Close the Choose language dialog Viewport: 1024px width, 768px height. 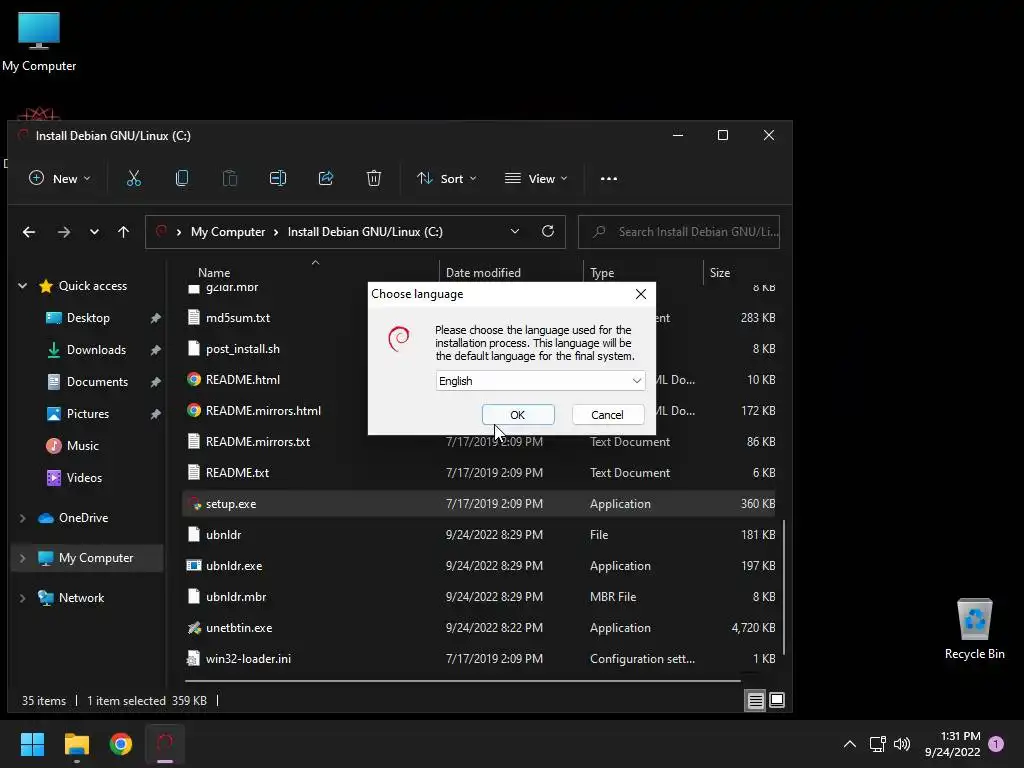(641, 294)
